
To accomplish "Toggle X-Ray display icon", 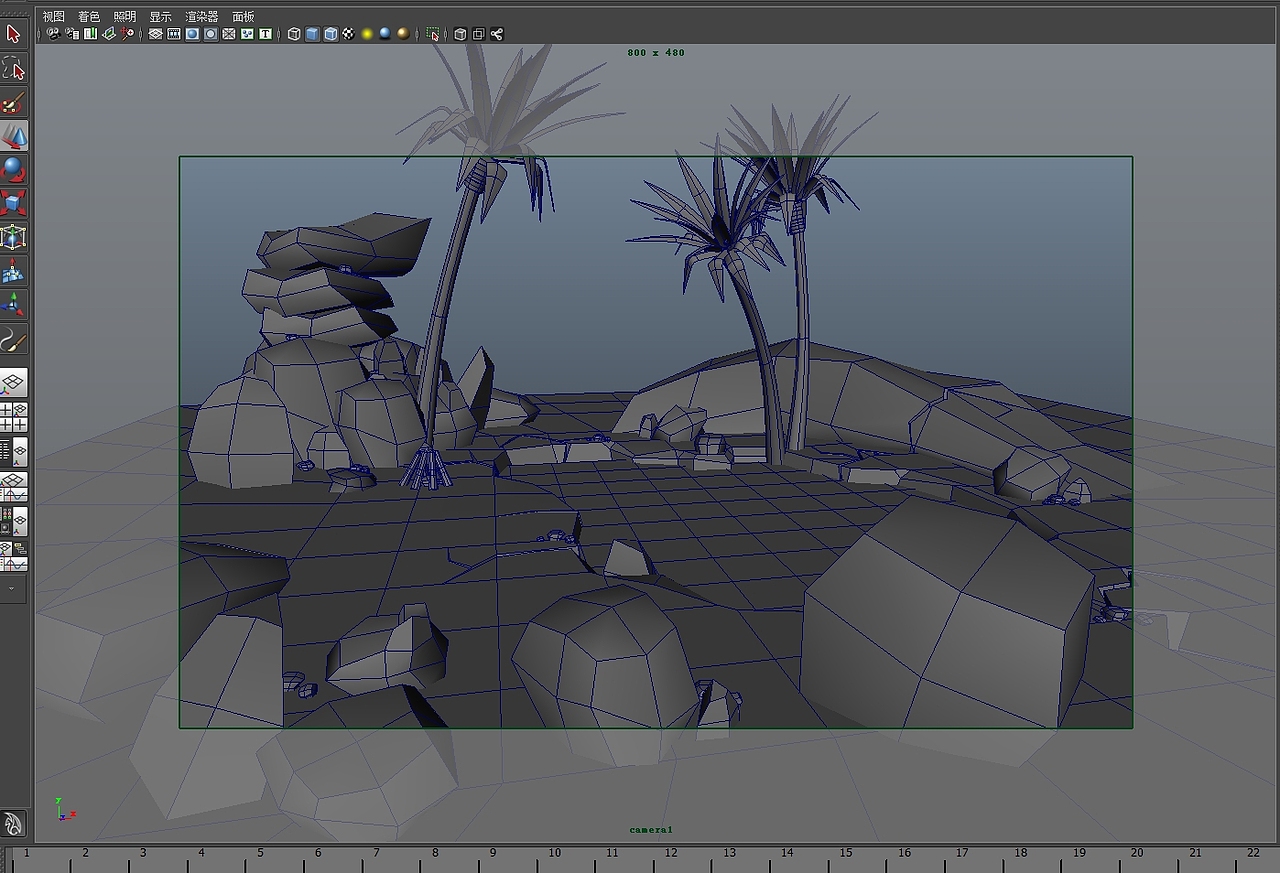I will click(x=460, y=34).
